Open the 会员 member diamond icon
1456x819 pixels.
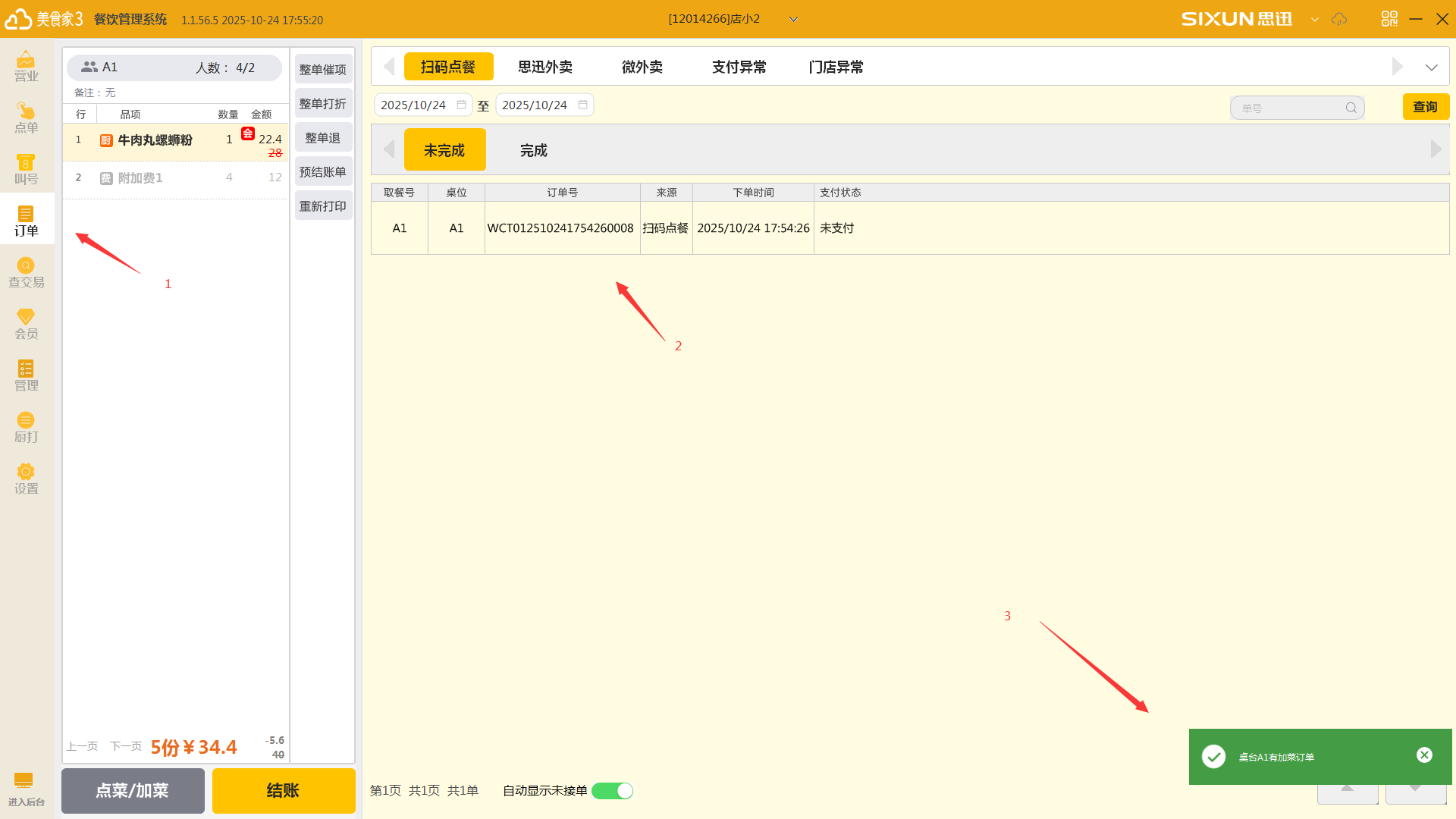click(26, 323)
